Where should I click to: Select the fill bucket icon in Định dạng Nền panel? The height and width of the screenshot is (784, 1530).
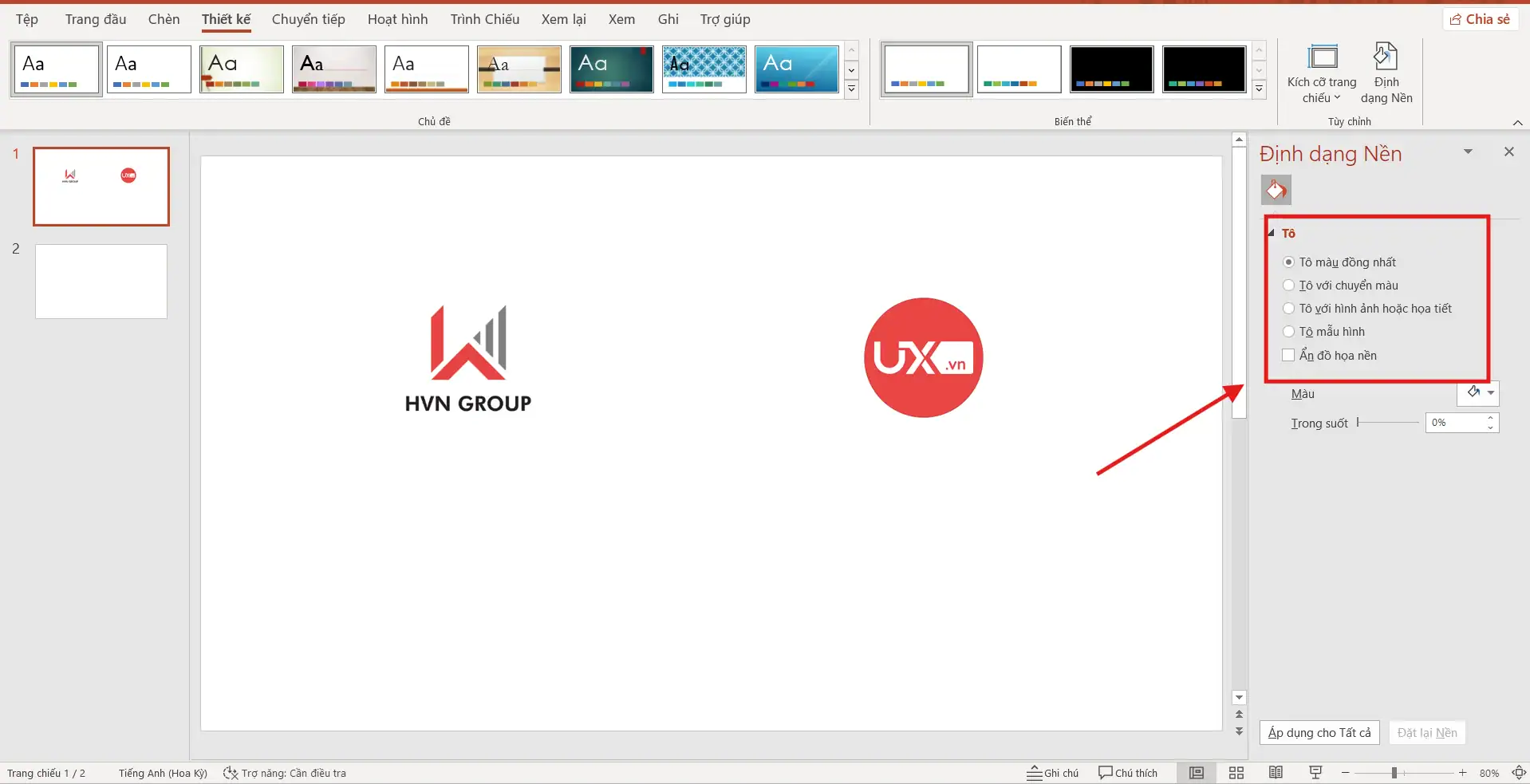tap(1275, 190)
